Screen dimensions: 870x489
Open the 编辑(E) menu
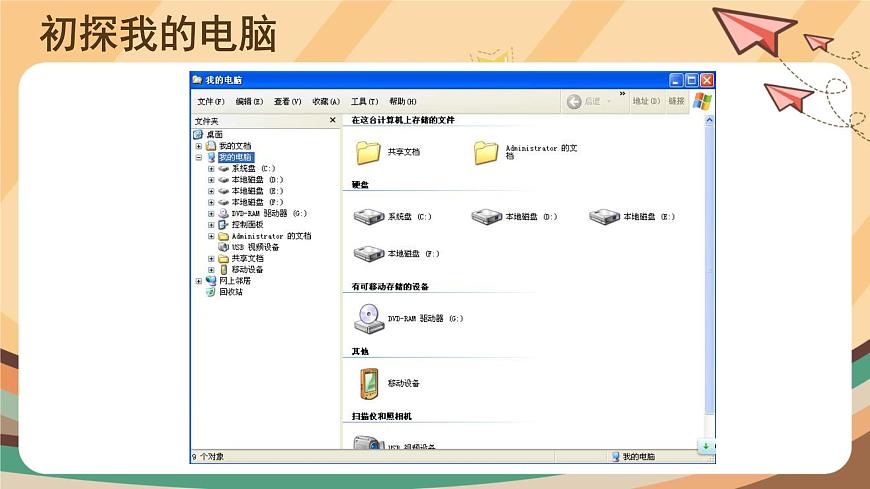tap(249, 102)
